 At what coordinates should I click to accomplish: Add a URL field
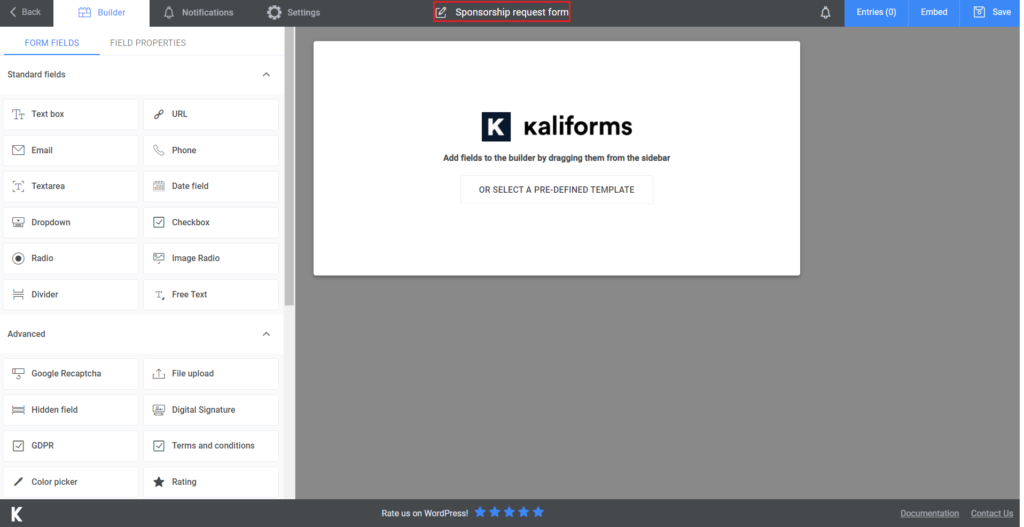tap(211, 114)
